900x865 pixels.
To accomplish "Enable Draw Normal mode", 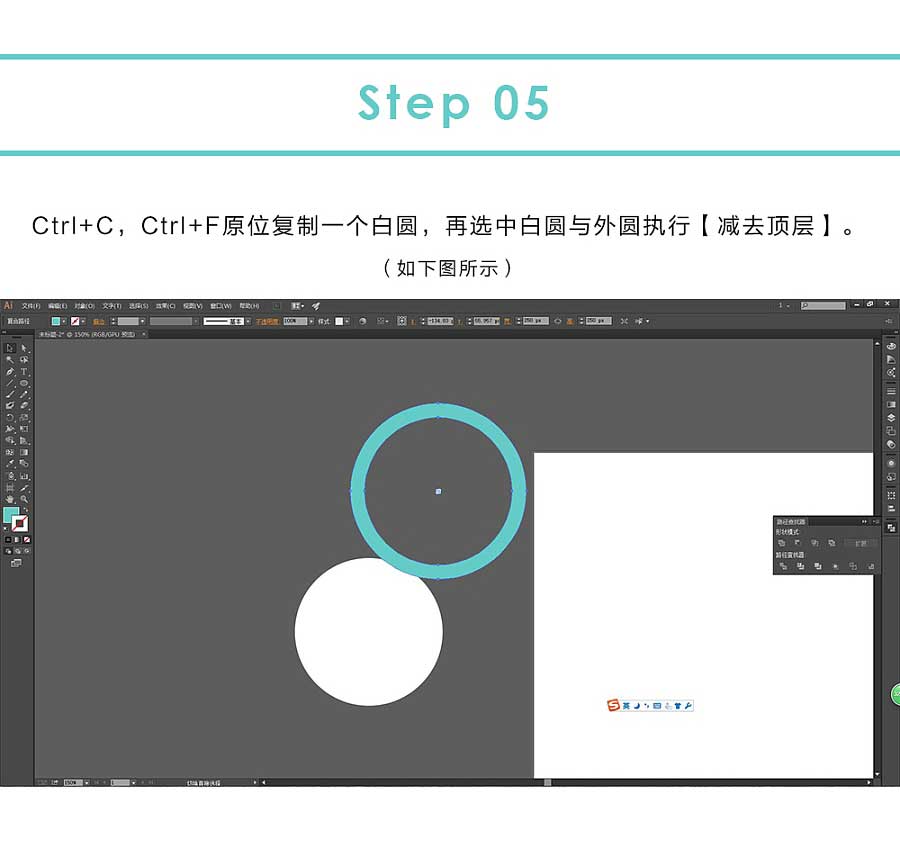I will [7, 551].
